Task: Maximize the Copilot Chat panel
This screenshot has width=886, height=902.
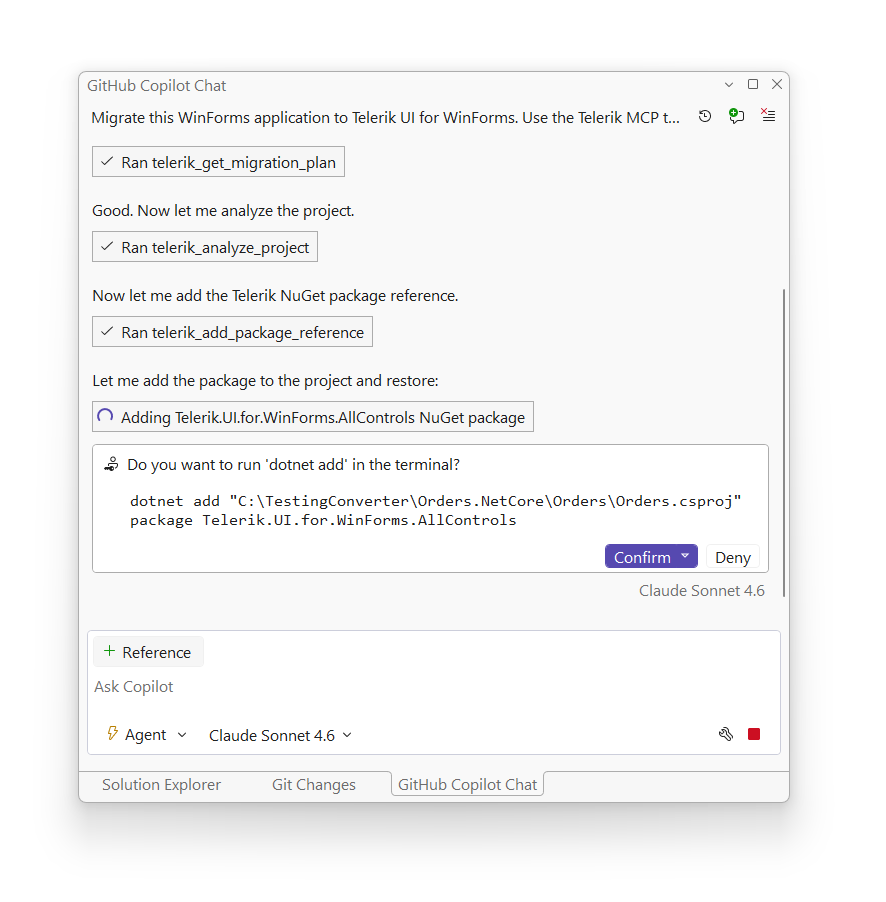Action: pos(753,85)
